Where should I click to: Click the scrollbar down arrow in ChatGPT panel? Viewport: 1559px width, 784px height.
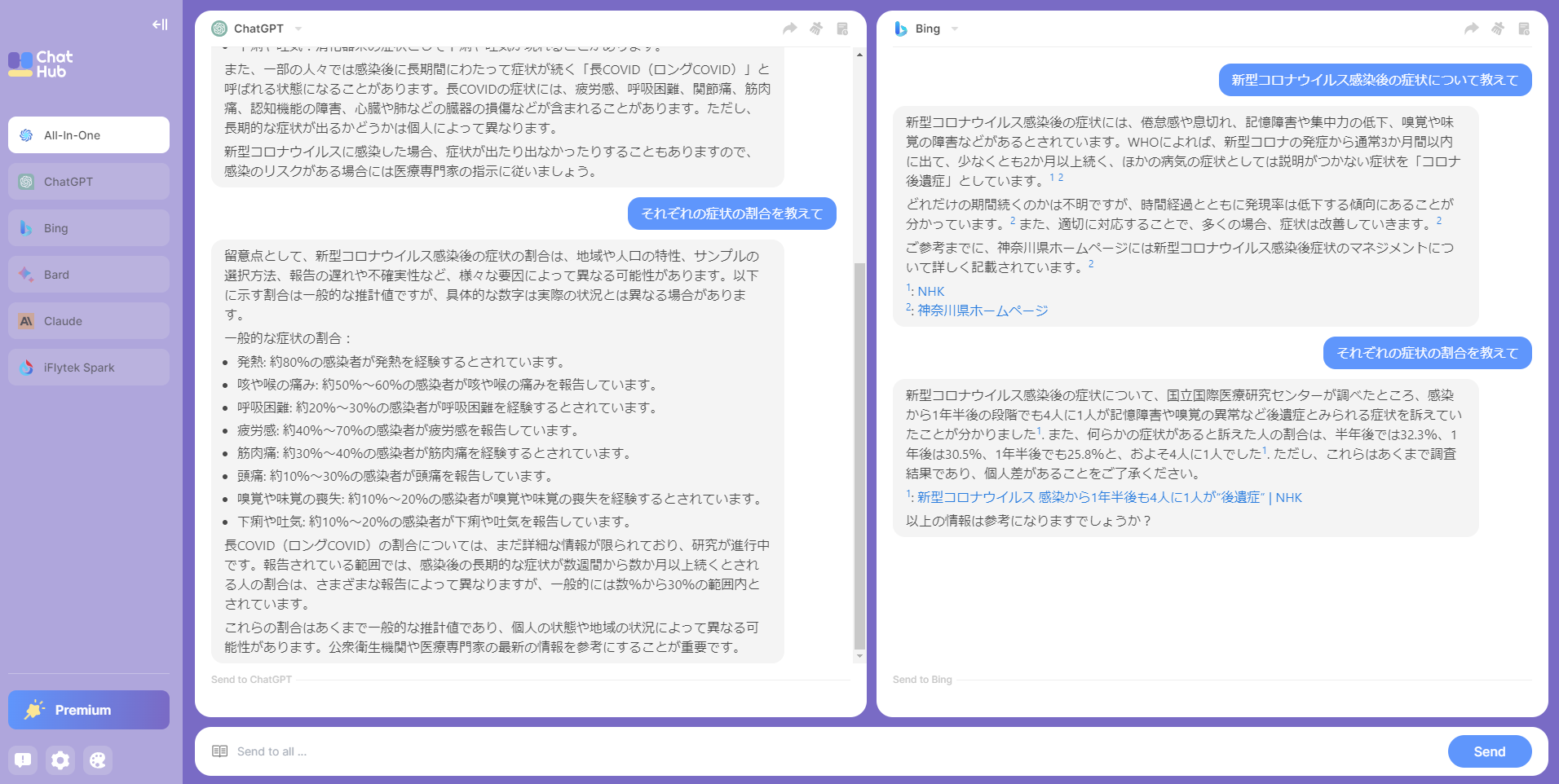[859, 656]
